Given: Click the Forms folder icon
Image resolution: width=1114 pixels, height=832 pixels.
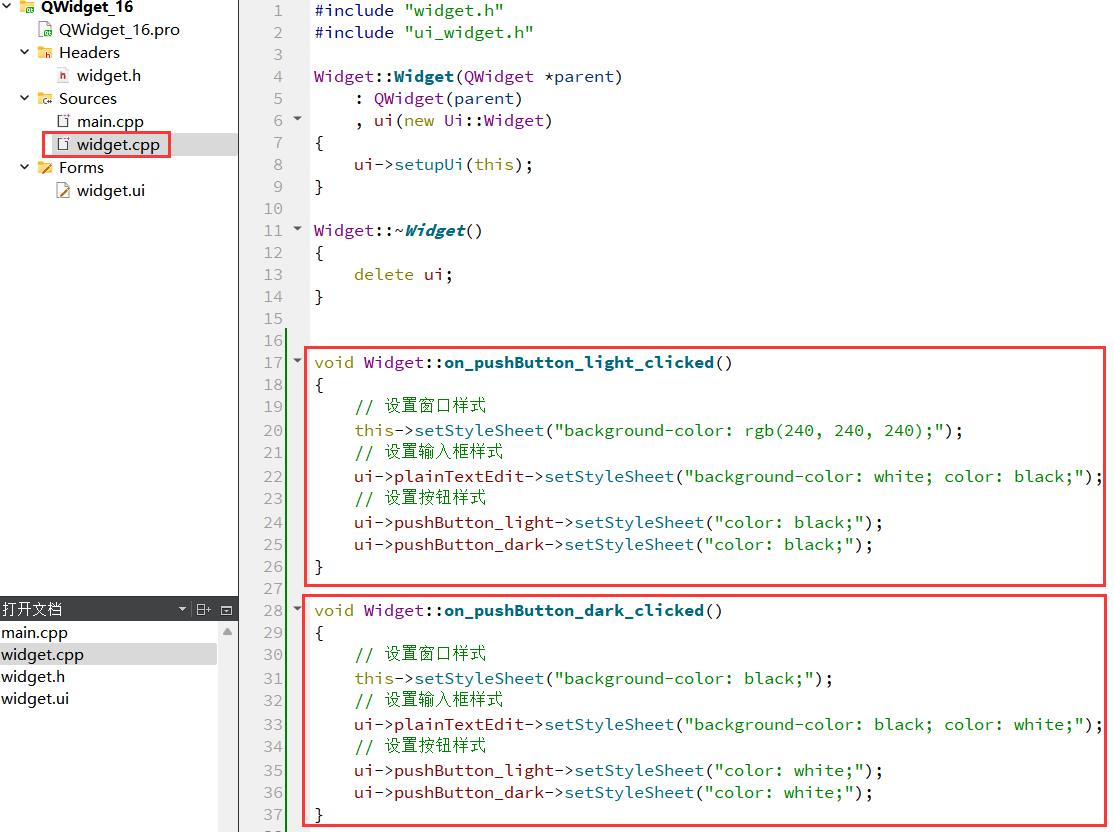Looking at the screenshot, I should 45,168.
